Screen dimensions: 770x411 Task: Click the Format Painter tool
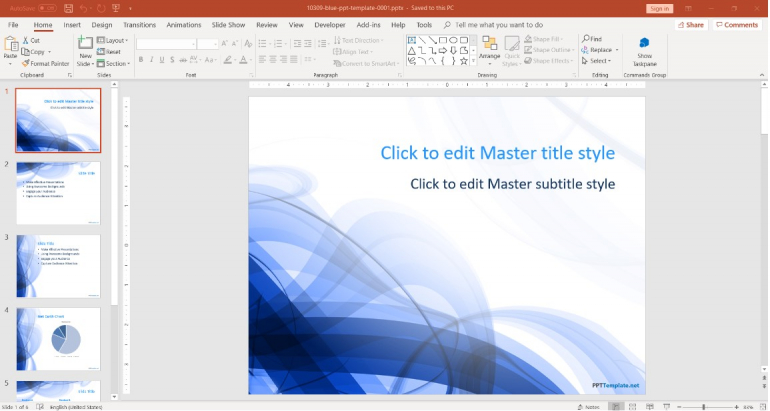45,63
